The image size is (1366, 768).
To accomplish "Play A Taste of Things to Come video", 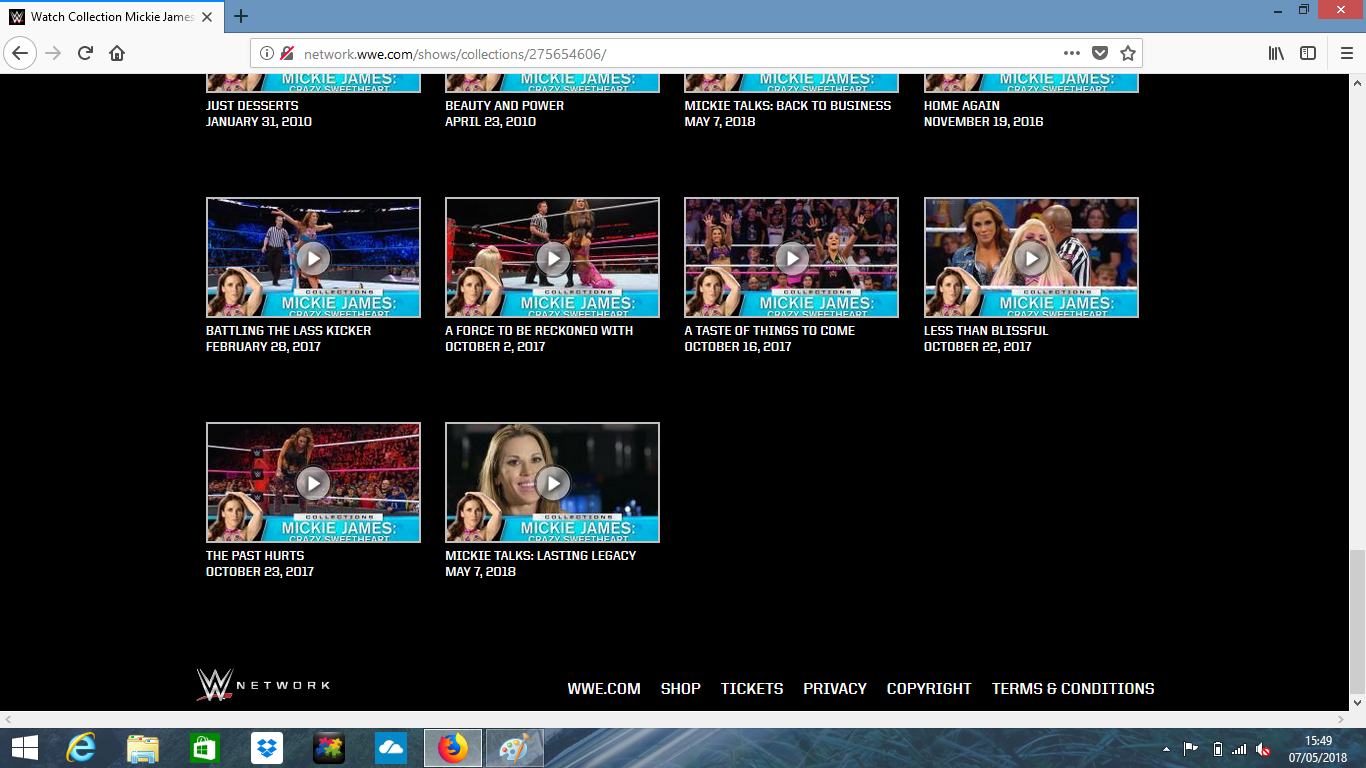I will pos(791,258).
